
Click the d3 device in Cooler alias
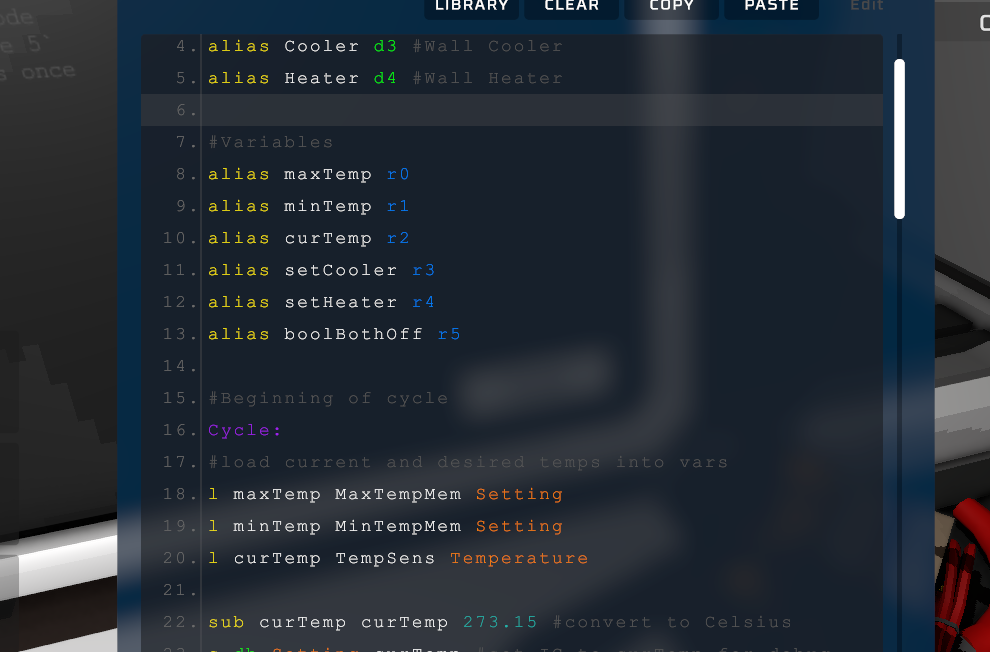click(x=385, y=46)
